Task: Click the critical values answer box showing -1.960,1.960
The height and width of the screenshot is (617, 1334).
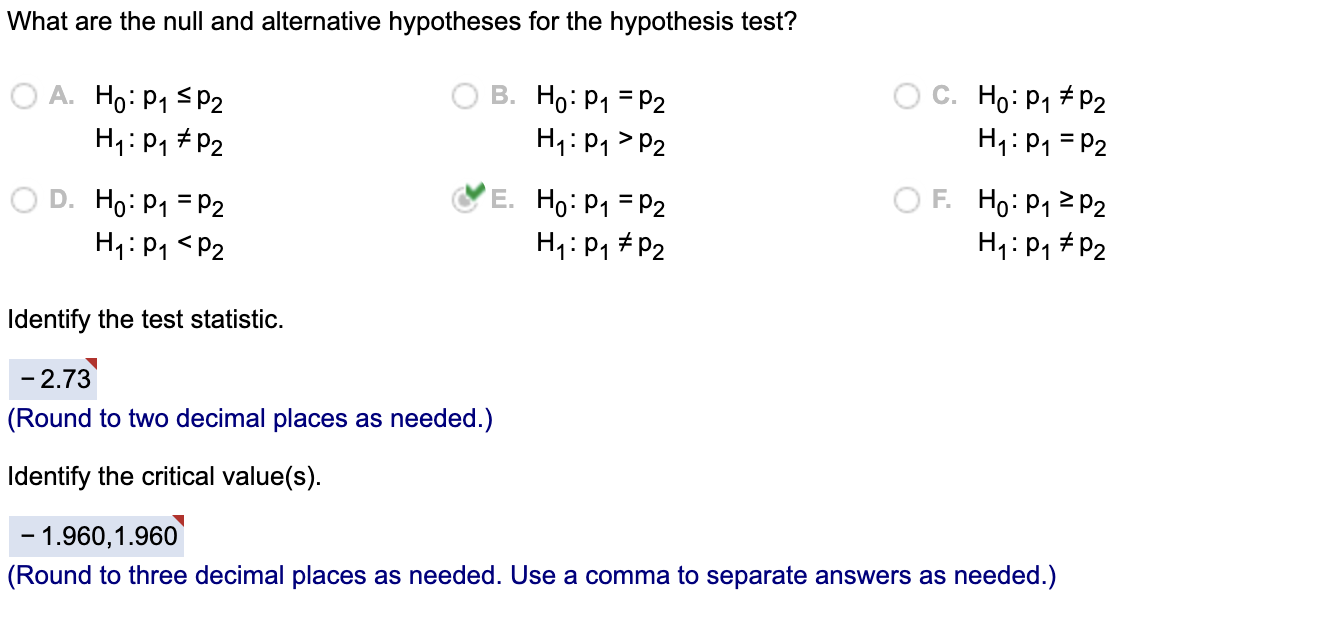Action: (94, 536)
